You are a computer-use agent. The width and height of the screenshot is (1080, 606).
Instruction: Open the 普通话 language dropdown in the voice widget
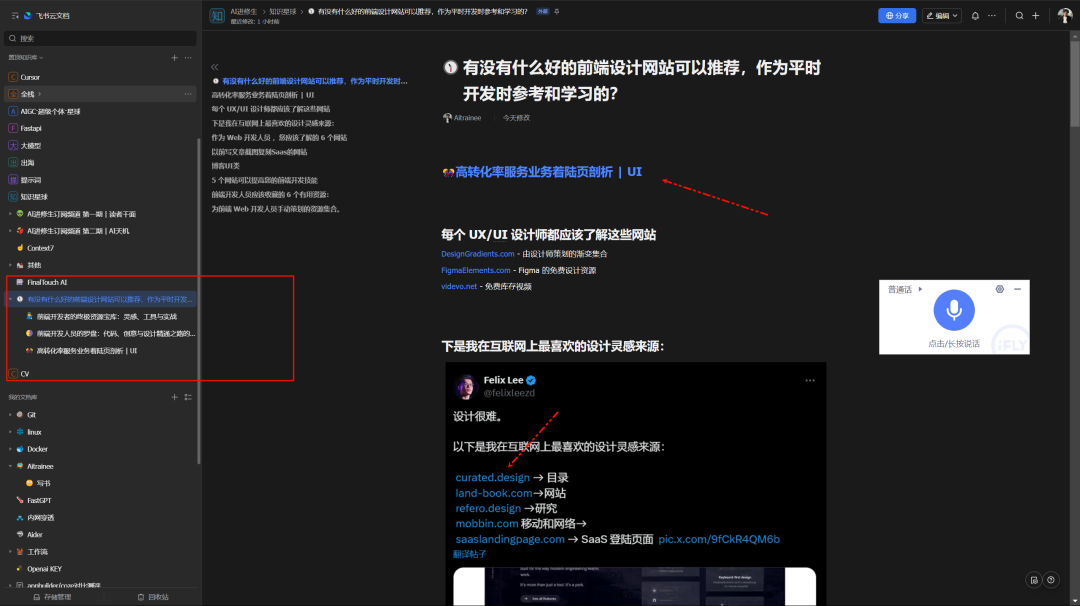click(904, 289)
